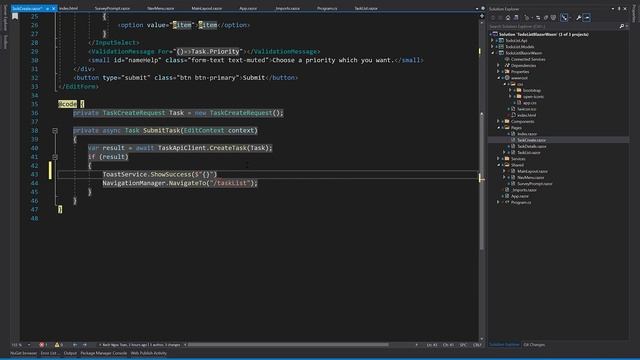Switch to the _Imports.razor tab

tap(287, 8)
